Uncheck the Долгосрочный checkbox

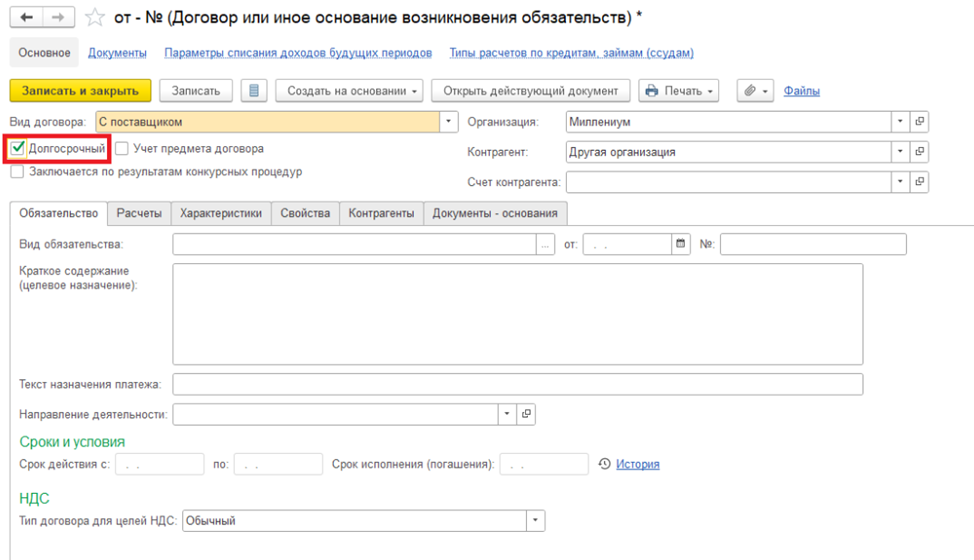(17, 148)
